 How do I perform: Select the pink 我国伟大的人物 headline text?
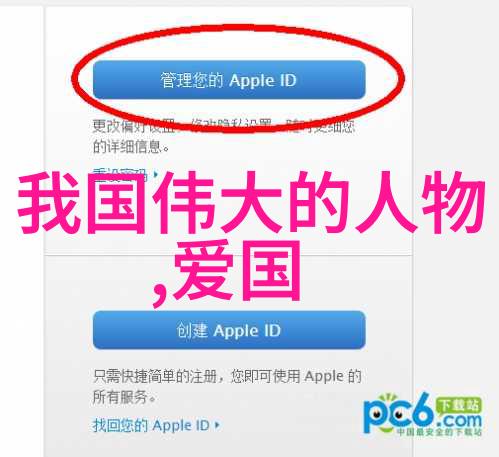pyautogui.click(x=251, y=202)
